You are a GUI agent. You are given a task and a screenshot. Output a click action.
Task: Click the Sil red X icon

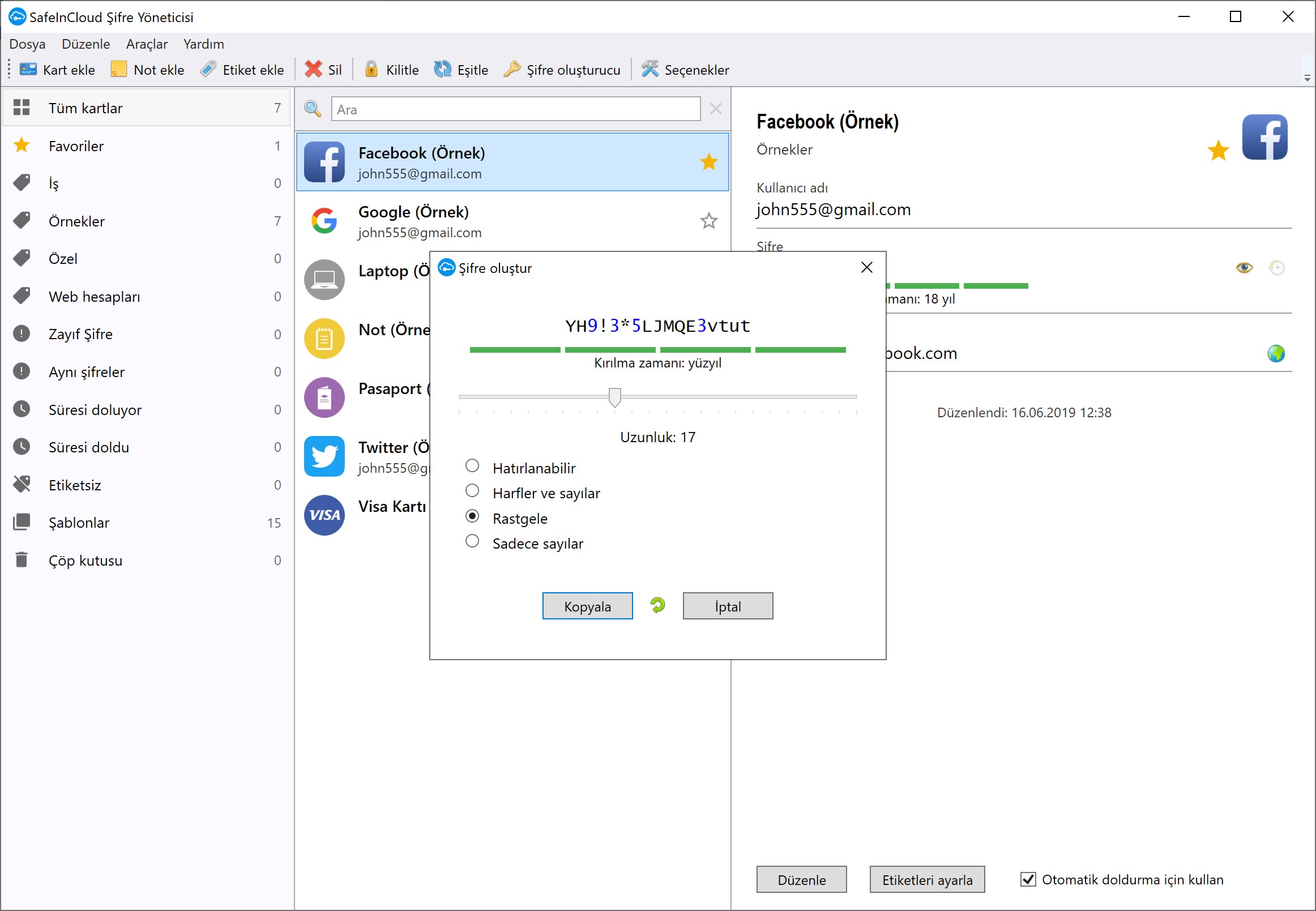314,70
